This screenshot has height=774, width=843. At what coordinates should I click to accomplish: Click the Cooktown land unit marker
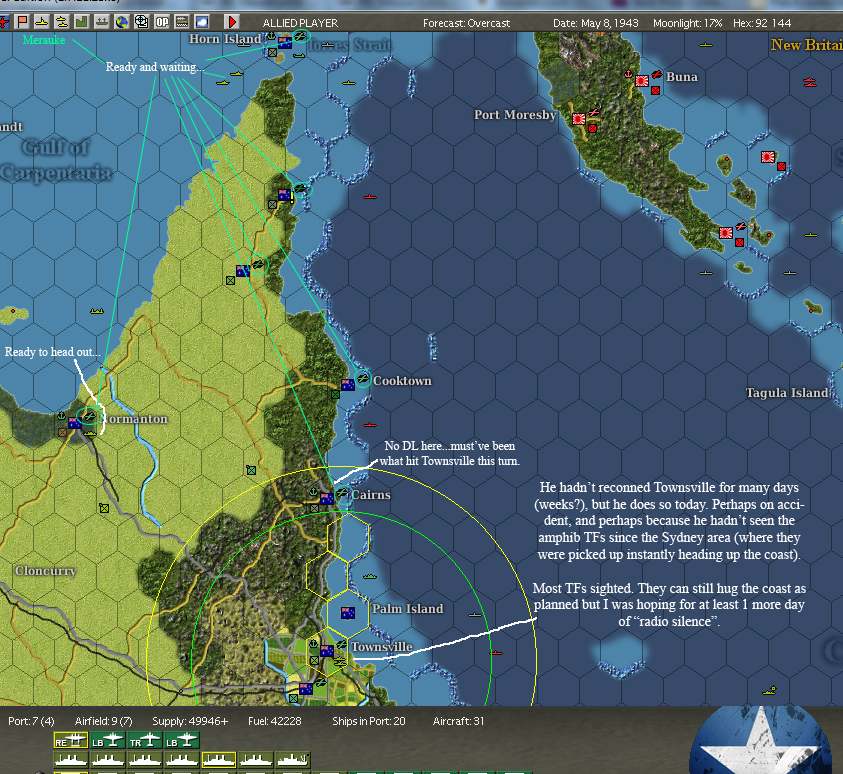point(335,395)
